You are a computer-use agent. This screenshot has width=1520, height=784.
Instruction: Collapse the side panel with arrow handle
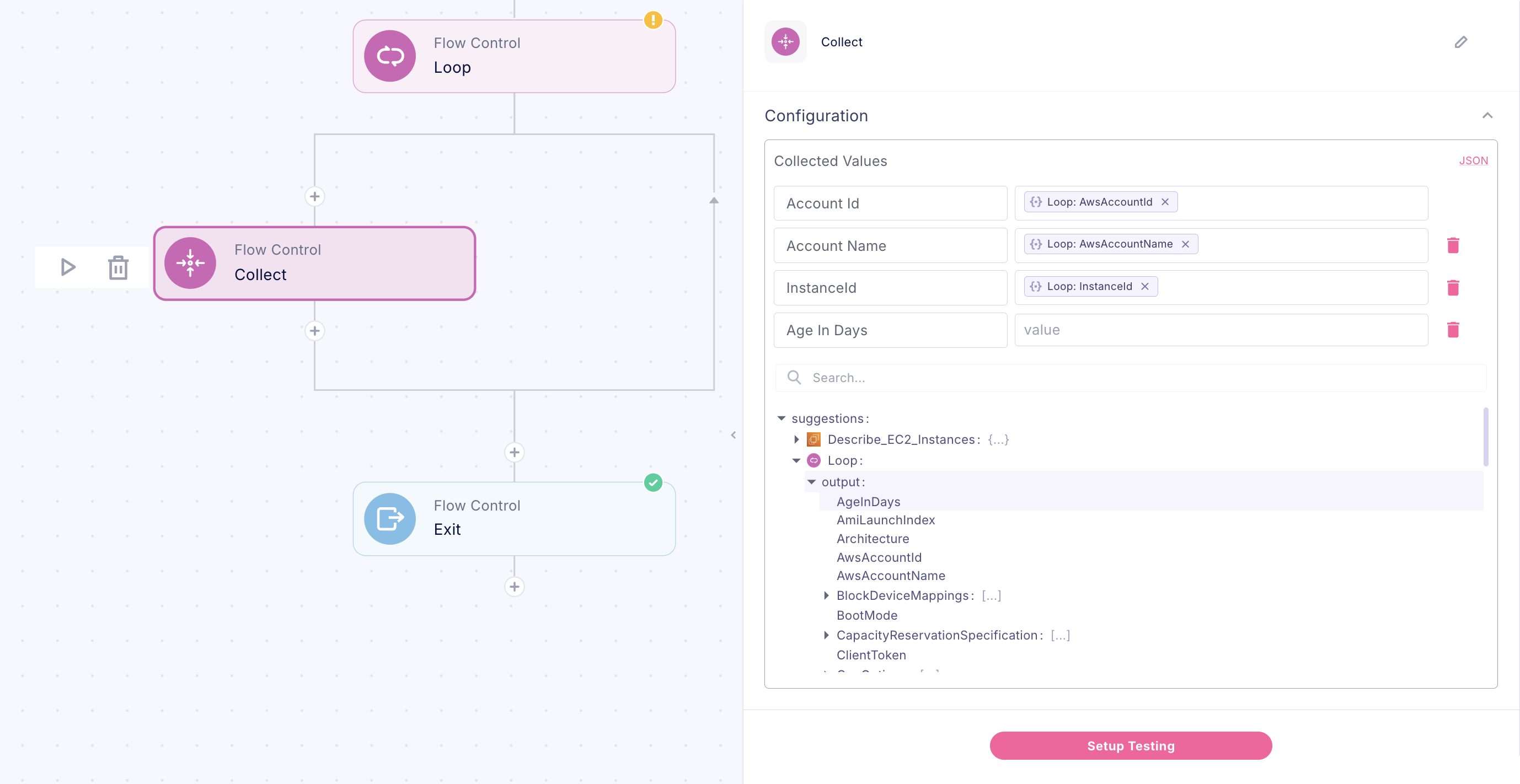point(733,436)
